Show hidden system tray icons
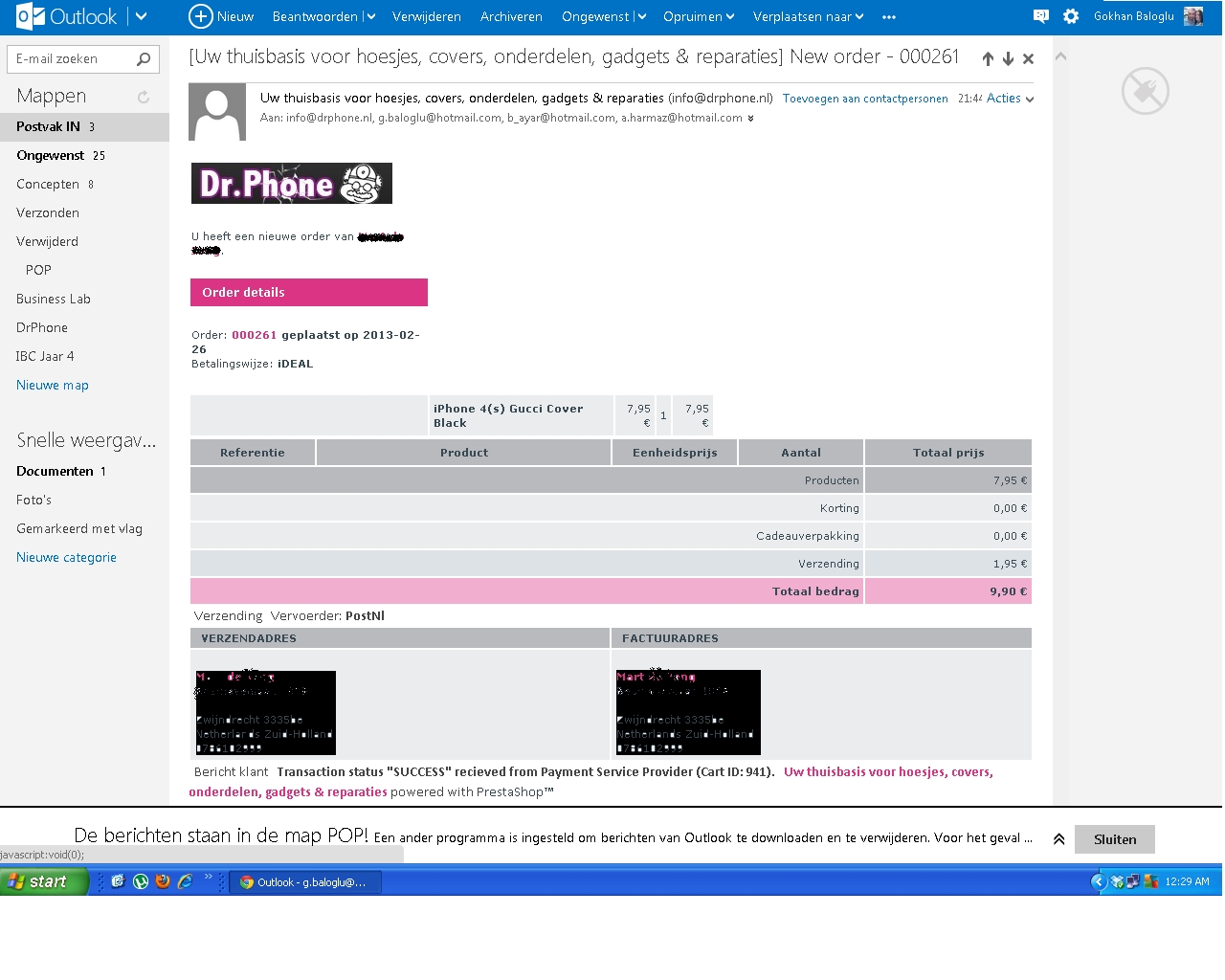The width and height of the screenshot is (1225, 980). (1099, 881)
